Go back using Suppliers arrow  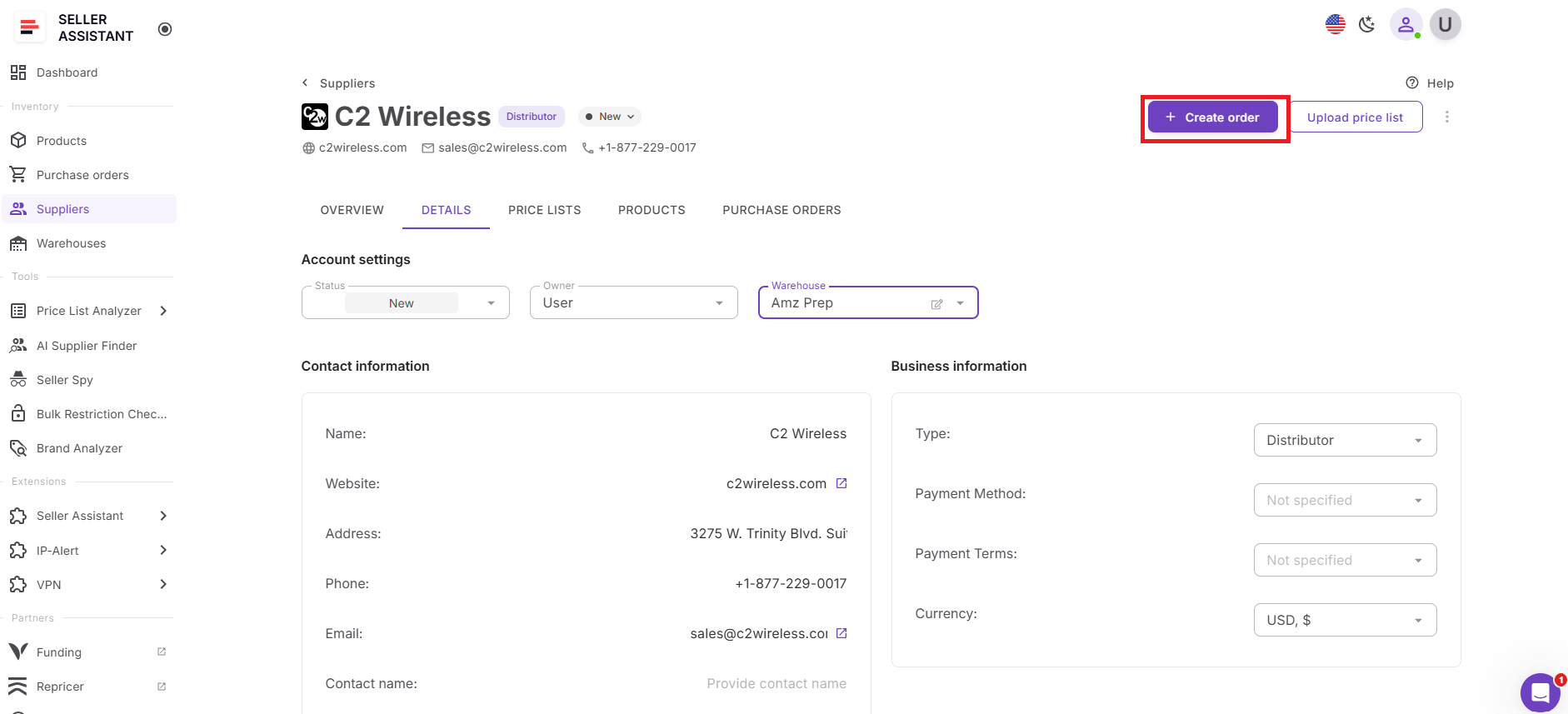pyautogui.click(x=306, y=82)
